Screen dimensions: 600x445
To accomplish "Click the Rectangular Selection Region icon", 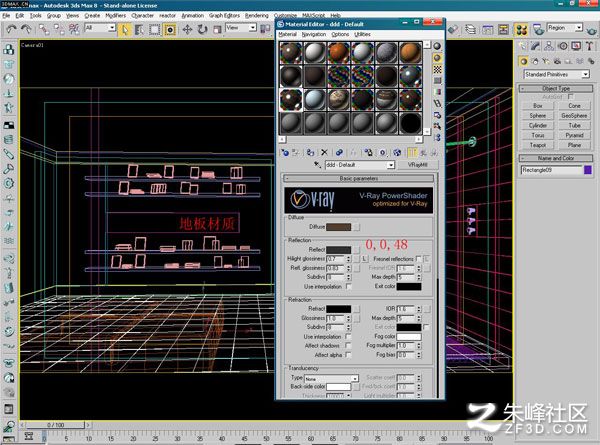I will click(x=154, y=29).
